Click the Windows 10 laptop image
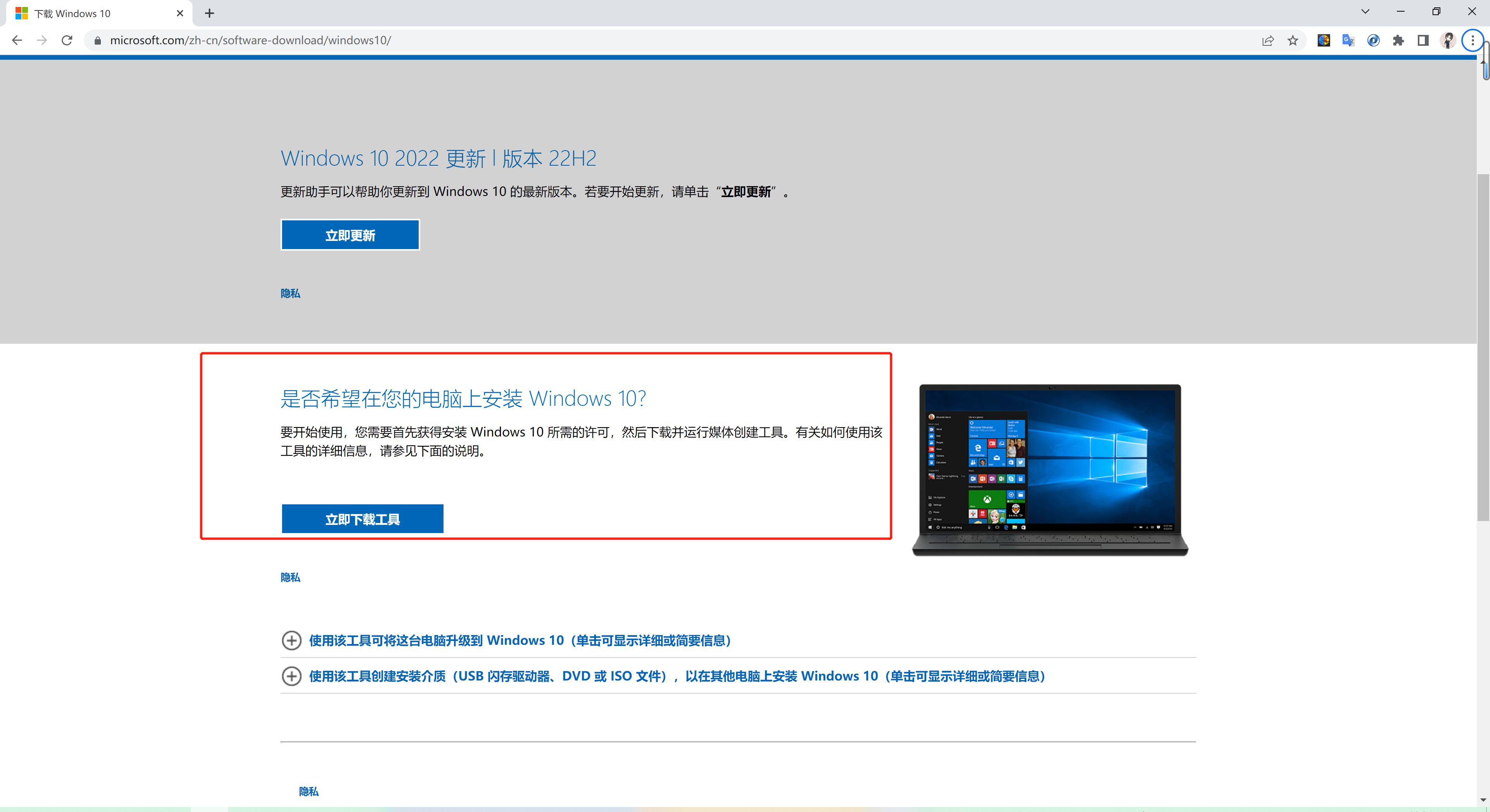This screenshot has height=812, width=1490. coord(1050,469)
